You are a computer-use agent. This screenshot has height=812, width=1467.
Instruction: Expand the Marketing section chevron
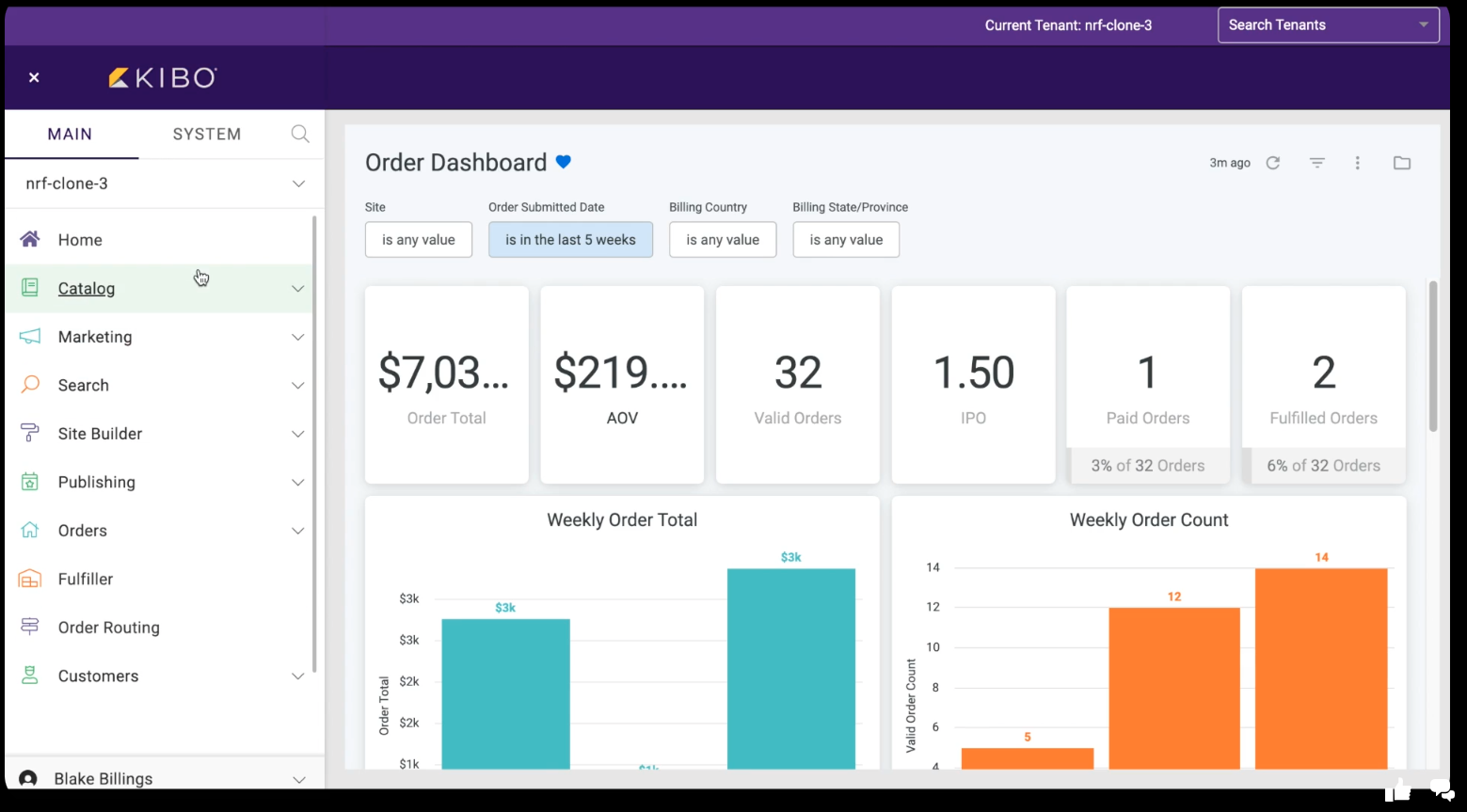(298, 337)
